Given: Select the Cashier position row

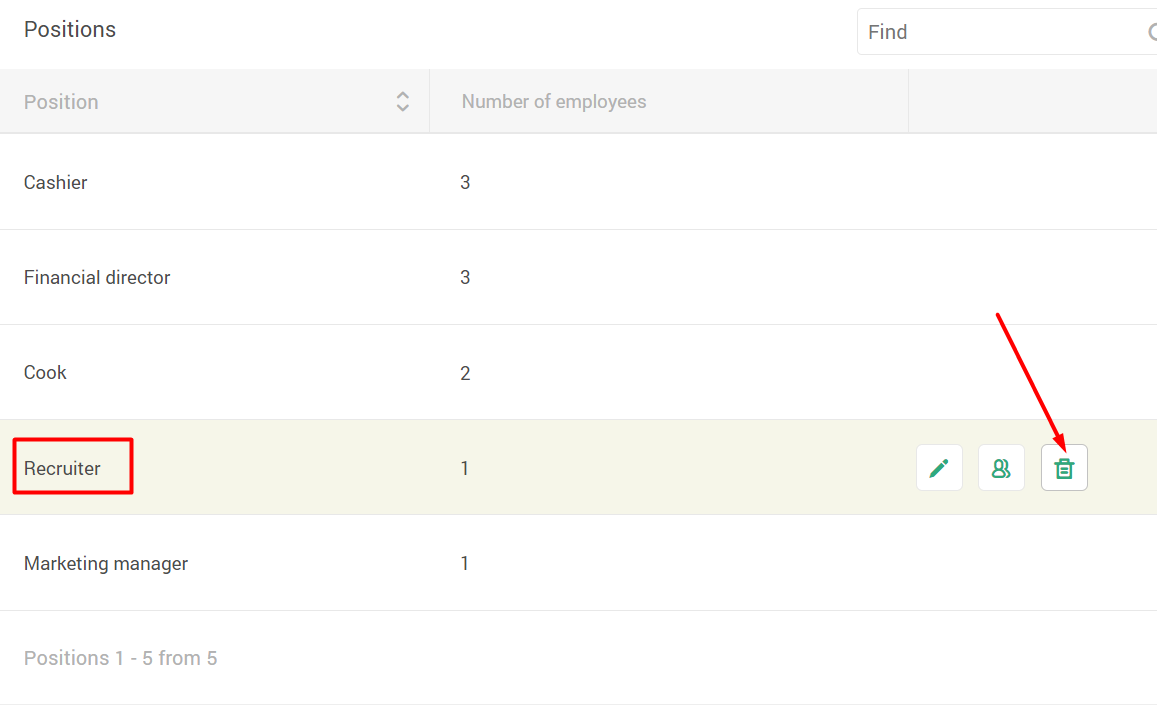Looking at the screenshot, I should tap(56, 182).
